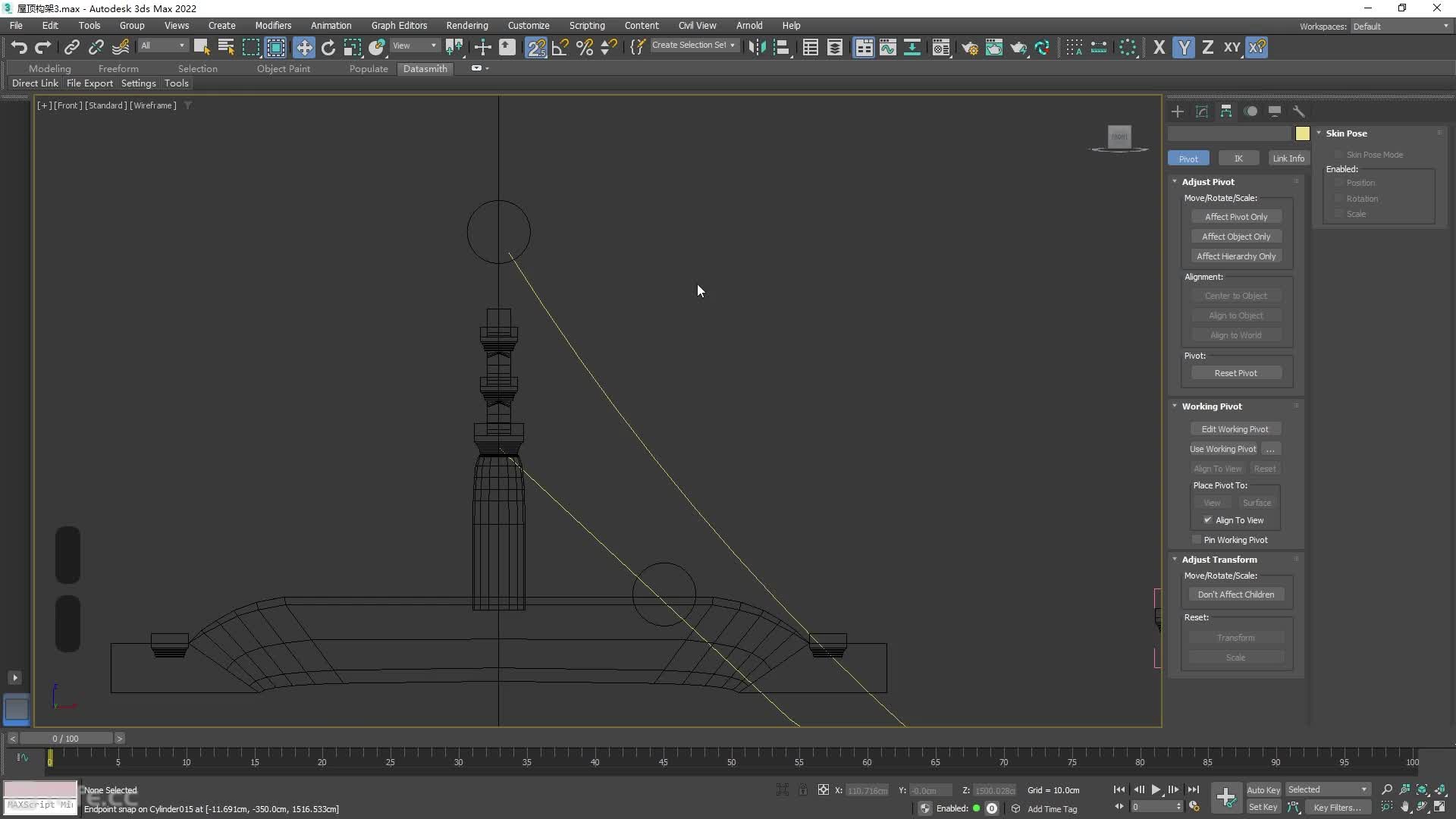Screen dimensions: 1456x819
Task: Click the teapot Render Production icon
Action: pos(1018,47)
